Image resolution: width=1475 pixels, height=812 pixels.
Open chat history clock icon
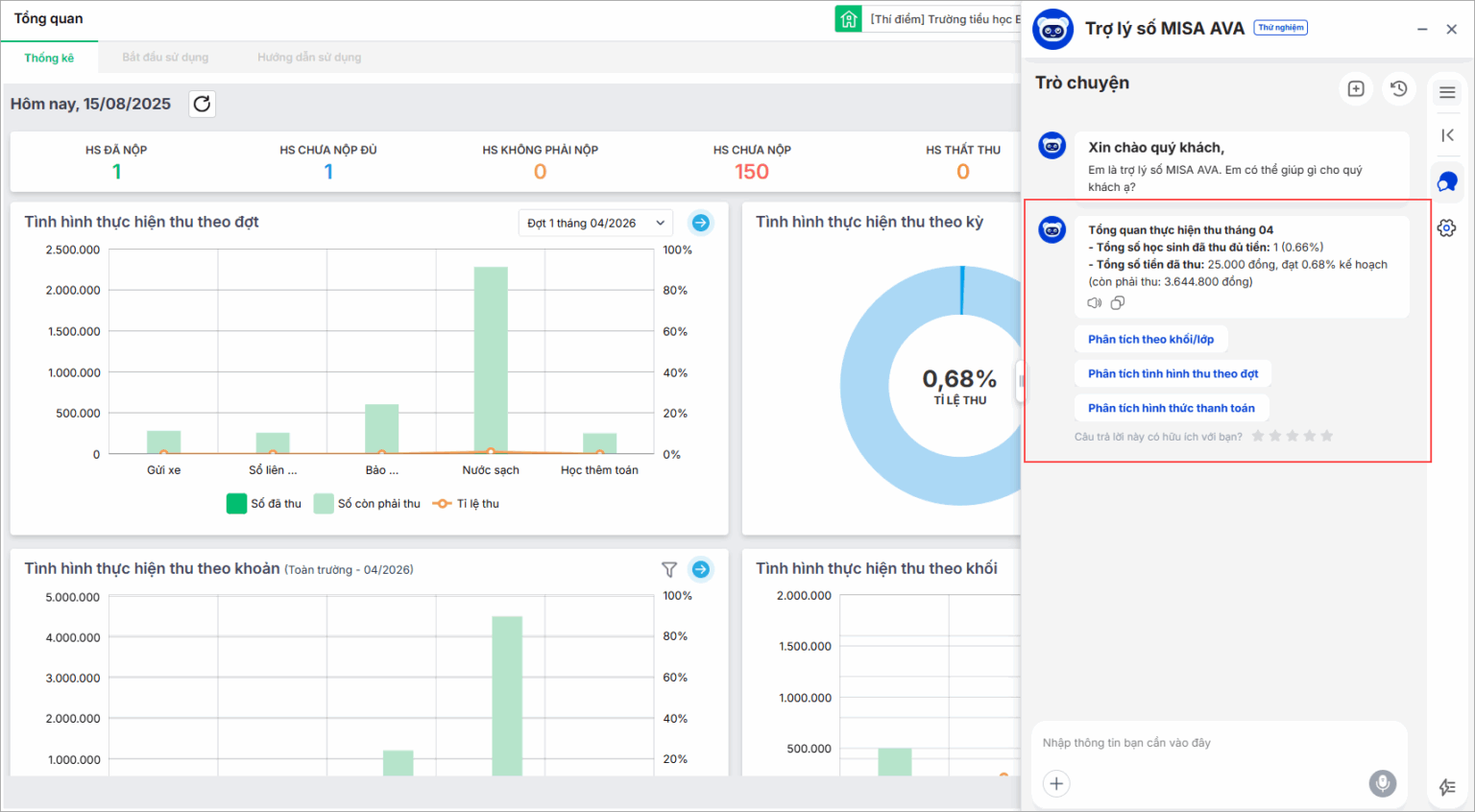click(1399, 89)
